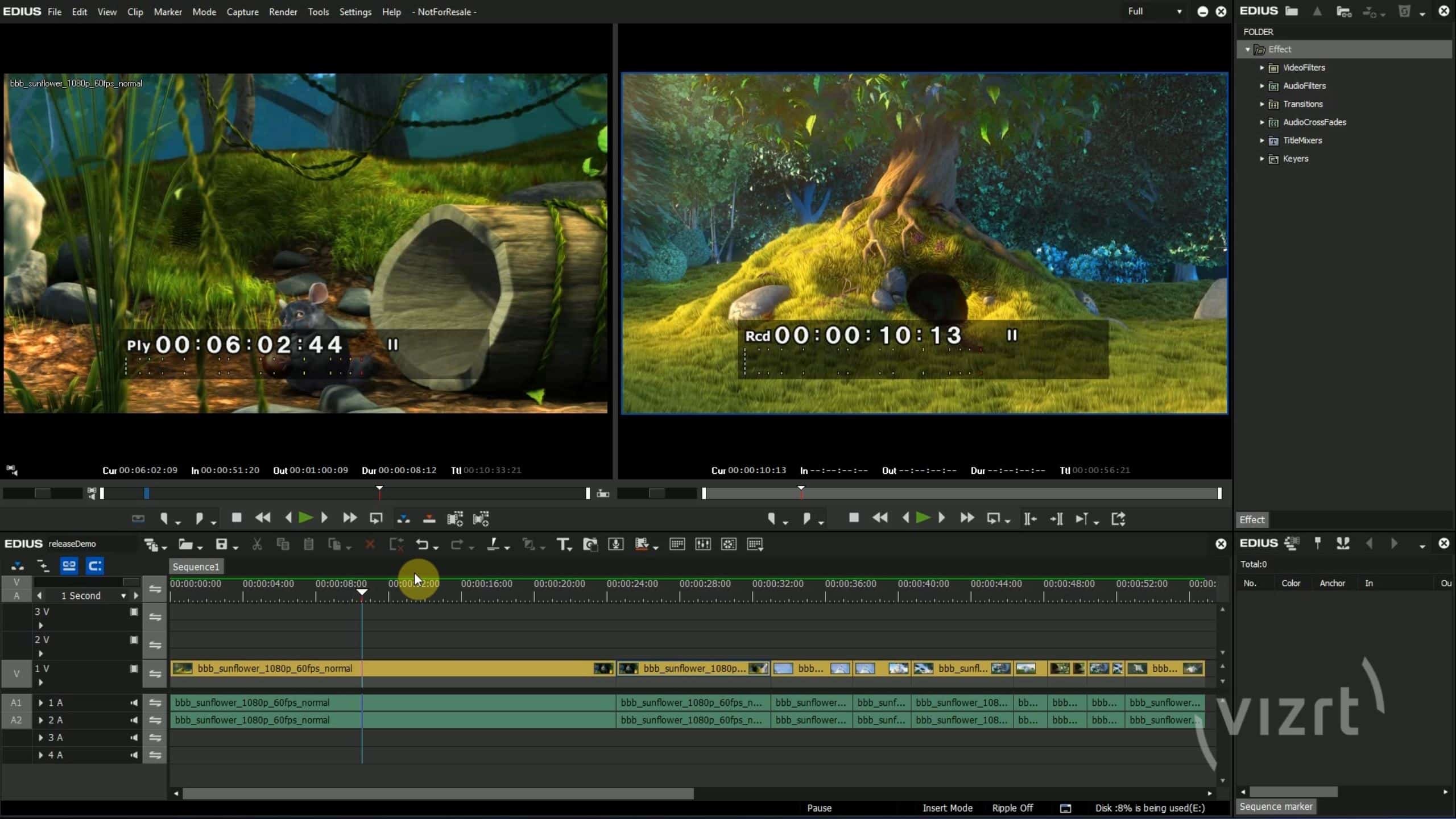Select the Transitions folder in Effect tree
The width and height of the screenshot is (1456, 819).
pyautogui.click(x=1302, y=104)
